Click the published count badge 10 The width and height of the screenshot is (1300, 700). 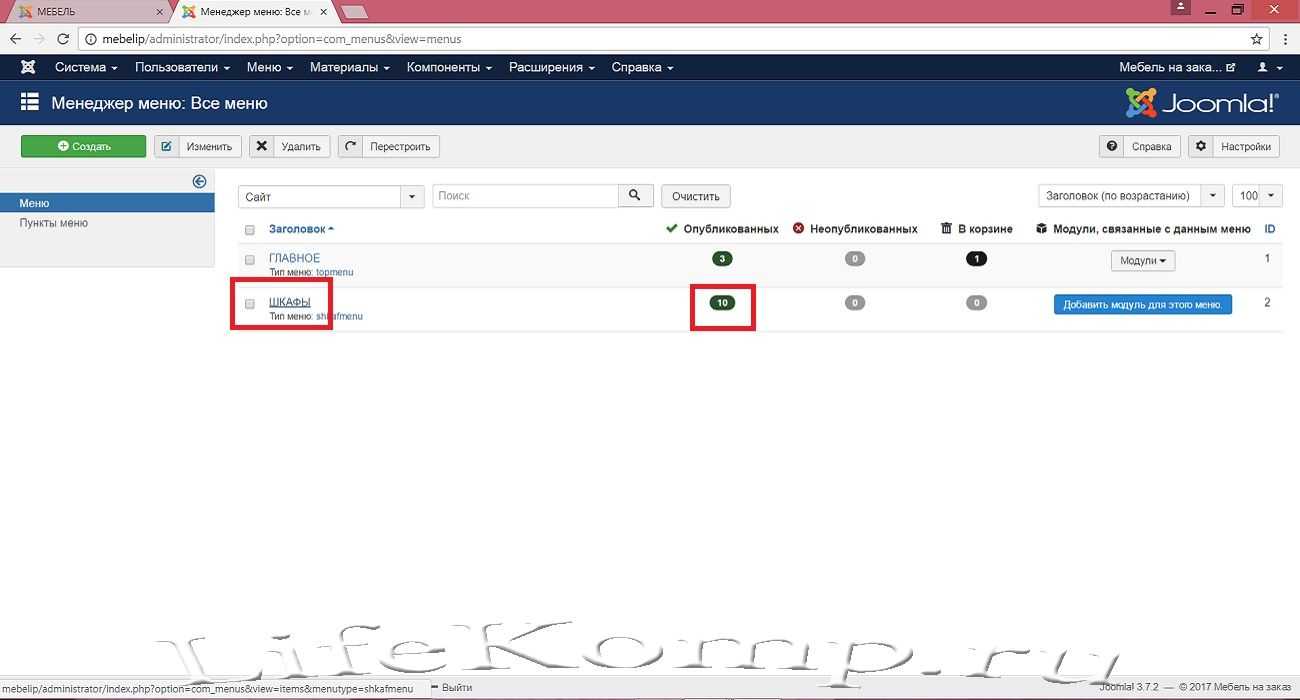pyautogui.click(x=722, y=303)
